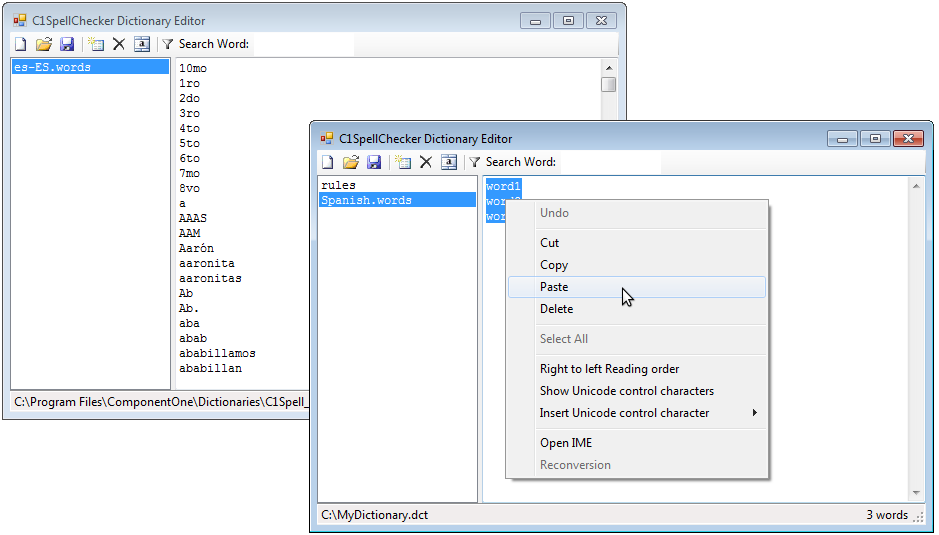Minimize the front Dictionary Editor window

pyautogui.click(x=843, y=139)
